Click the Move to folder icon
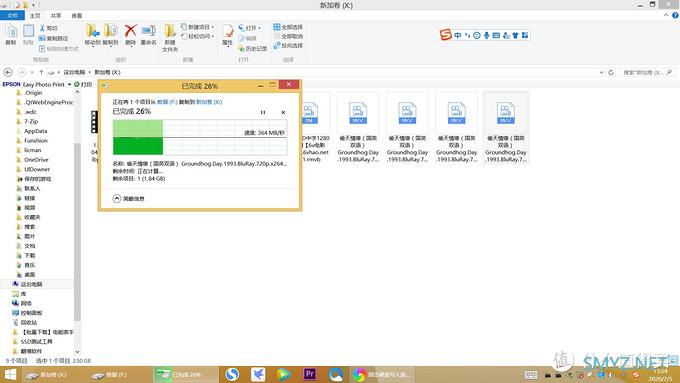 [x=92, y=31]
